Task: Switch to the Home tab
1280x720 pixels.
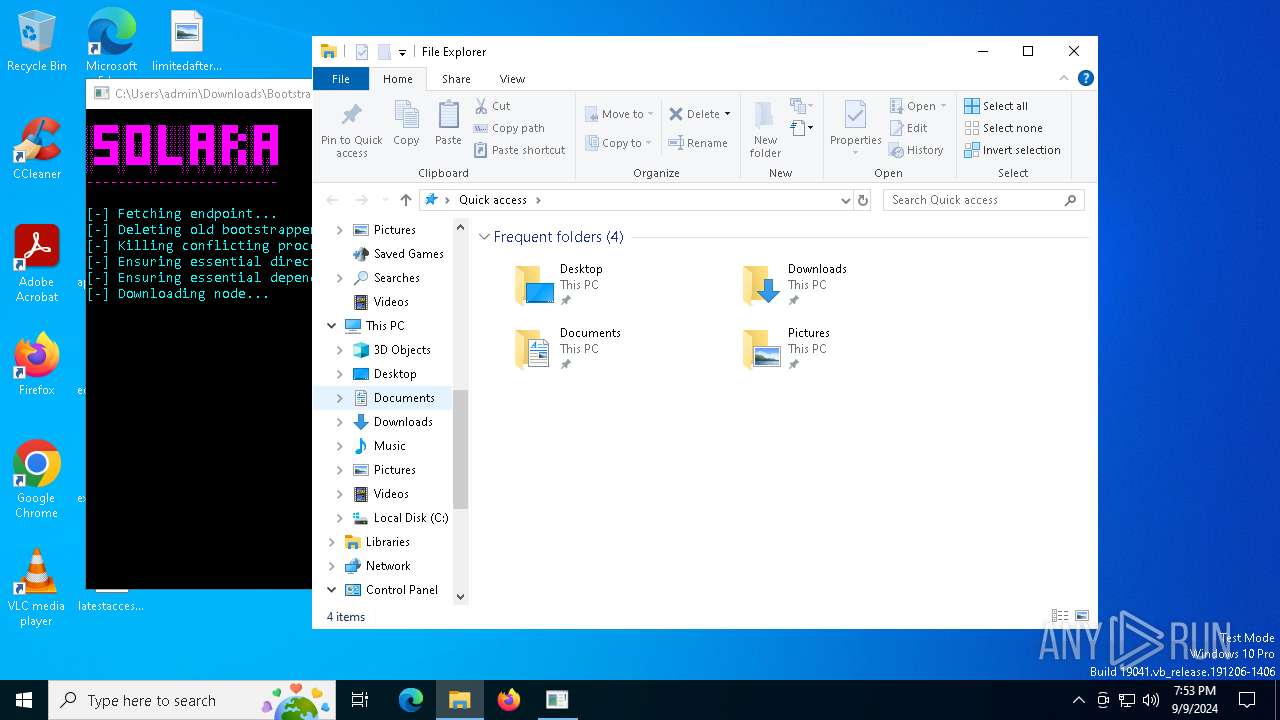Action: (x=397, y=79)
